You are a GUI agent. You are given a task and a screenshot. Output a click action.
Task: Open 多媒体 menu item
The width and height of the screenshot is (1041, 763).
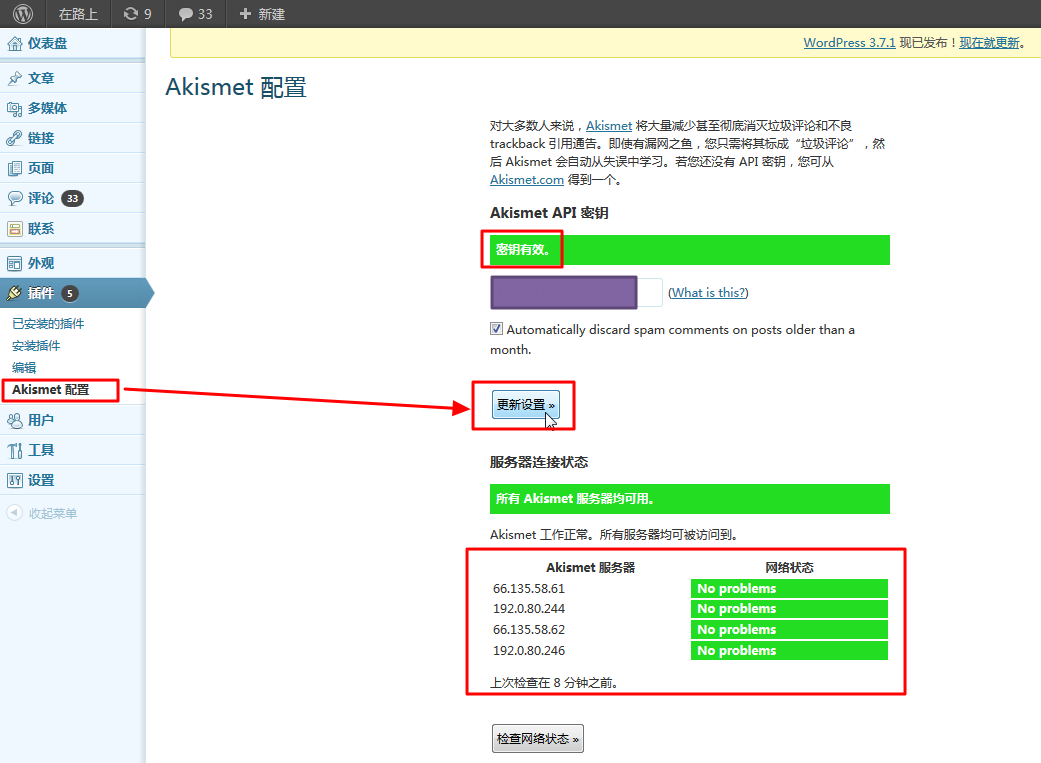[73, 108]
